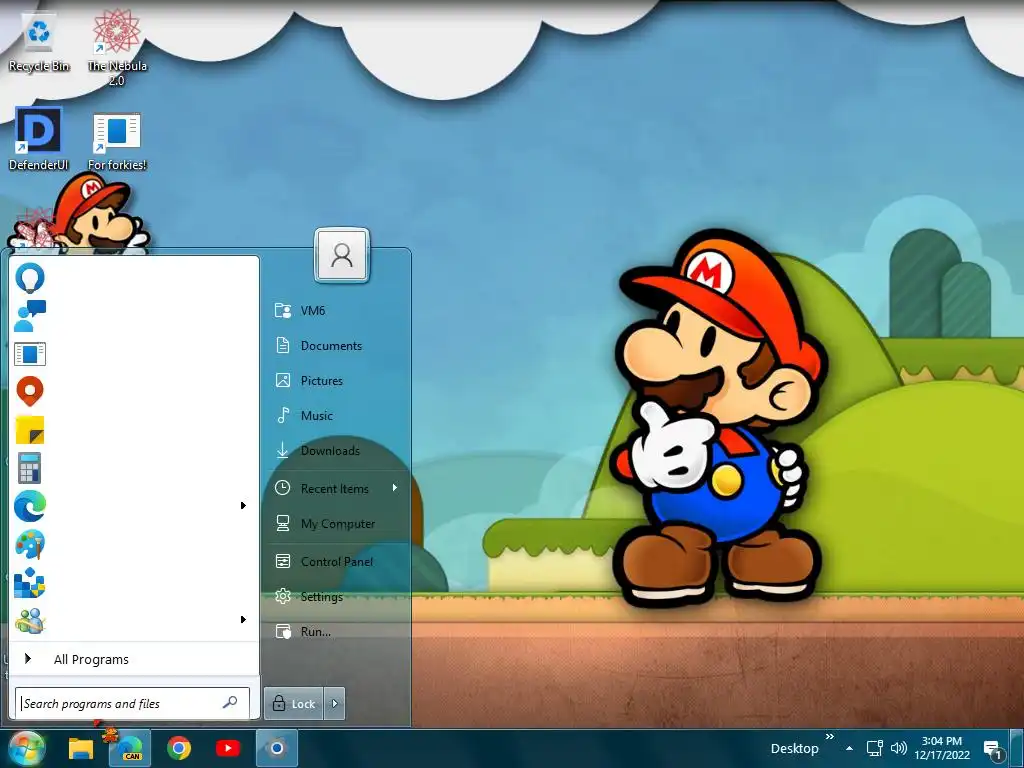Click the blue circle app on taskbar
The width and height of the screenshot is (1024, 768).
[x=277, y=748]
